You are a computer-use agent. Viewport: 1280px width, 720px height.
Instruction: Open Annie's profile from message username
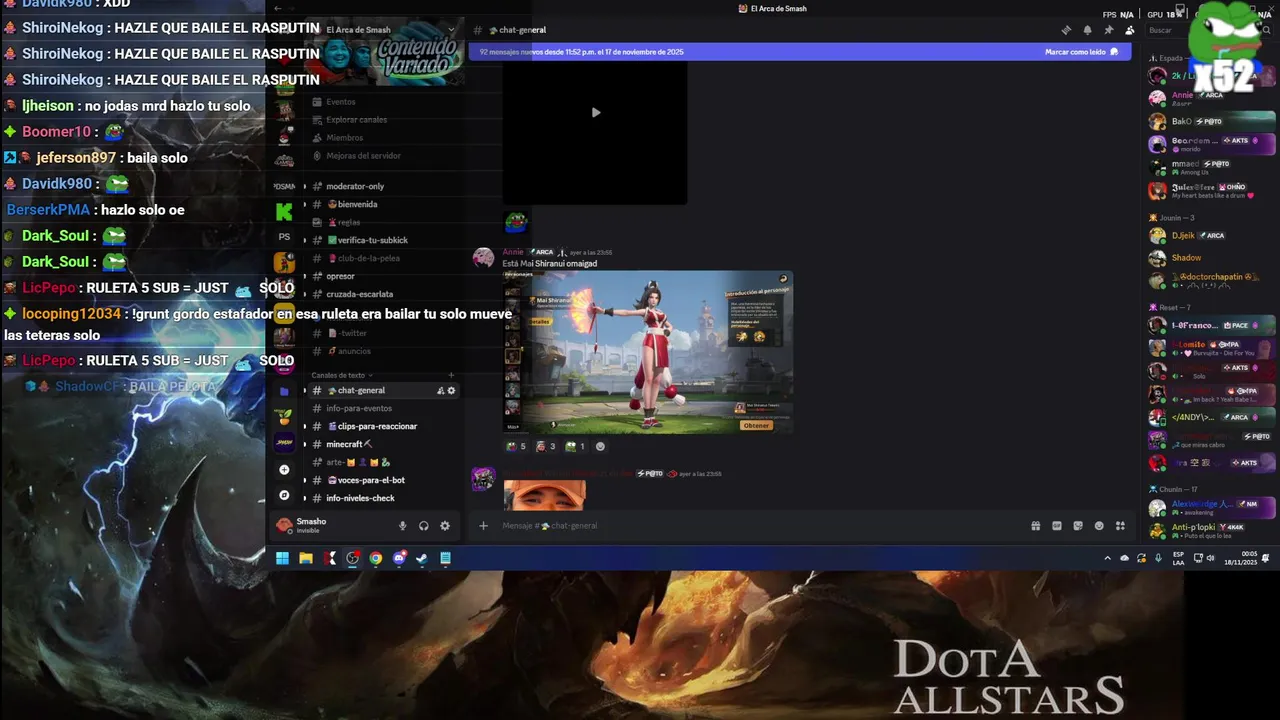pyautogui.click(x=513, y=252)
